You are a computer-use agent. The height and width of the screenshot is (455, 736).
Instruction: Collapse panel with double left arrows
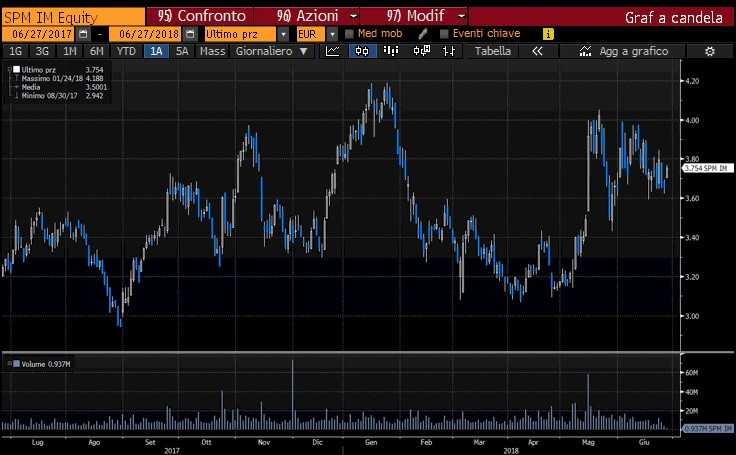click(x=537, y=51)
